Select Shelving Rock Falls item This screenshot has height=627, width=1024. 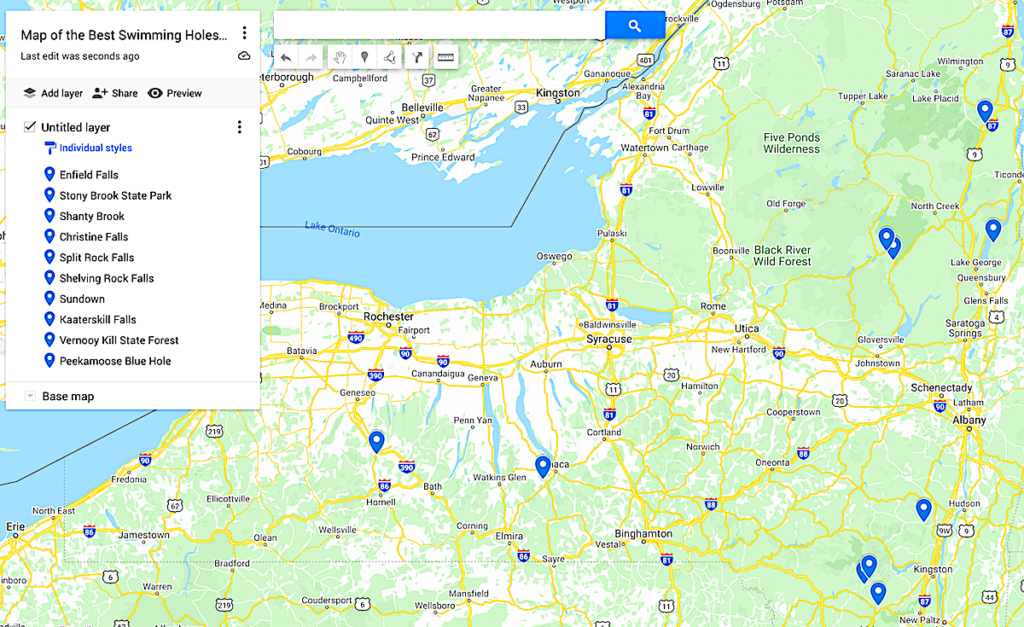[x=106, y=278]
